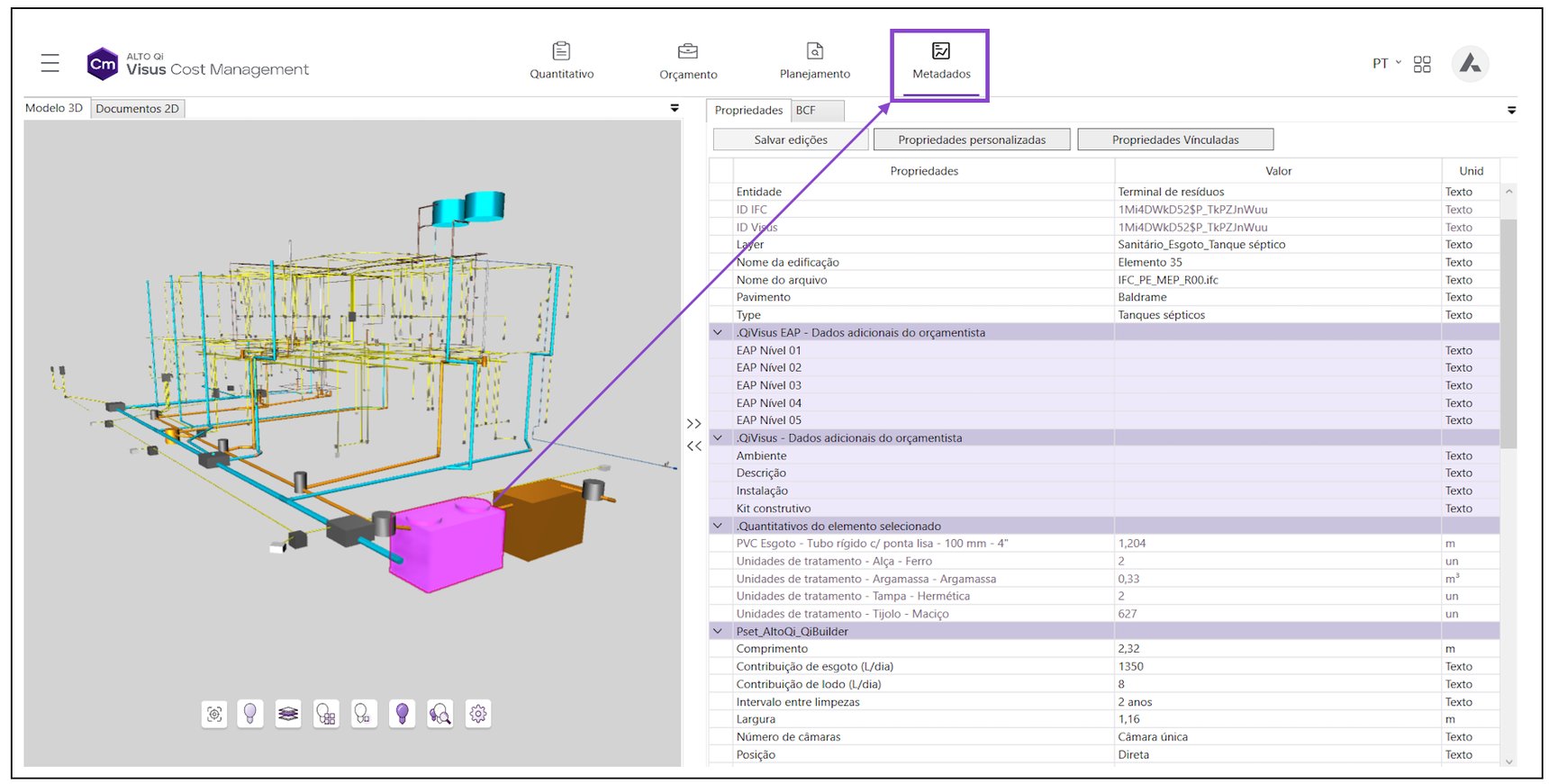This screenshot has height=784, width=1549.
Task: Open the user profile avatar
Action: pos(1470,64)
